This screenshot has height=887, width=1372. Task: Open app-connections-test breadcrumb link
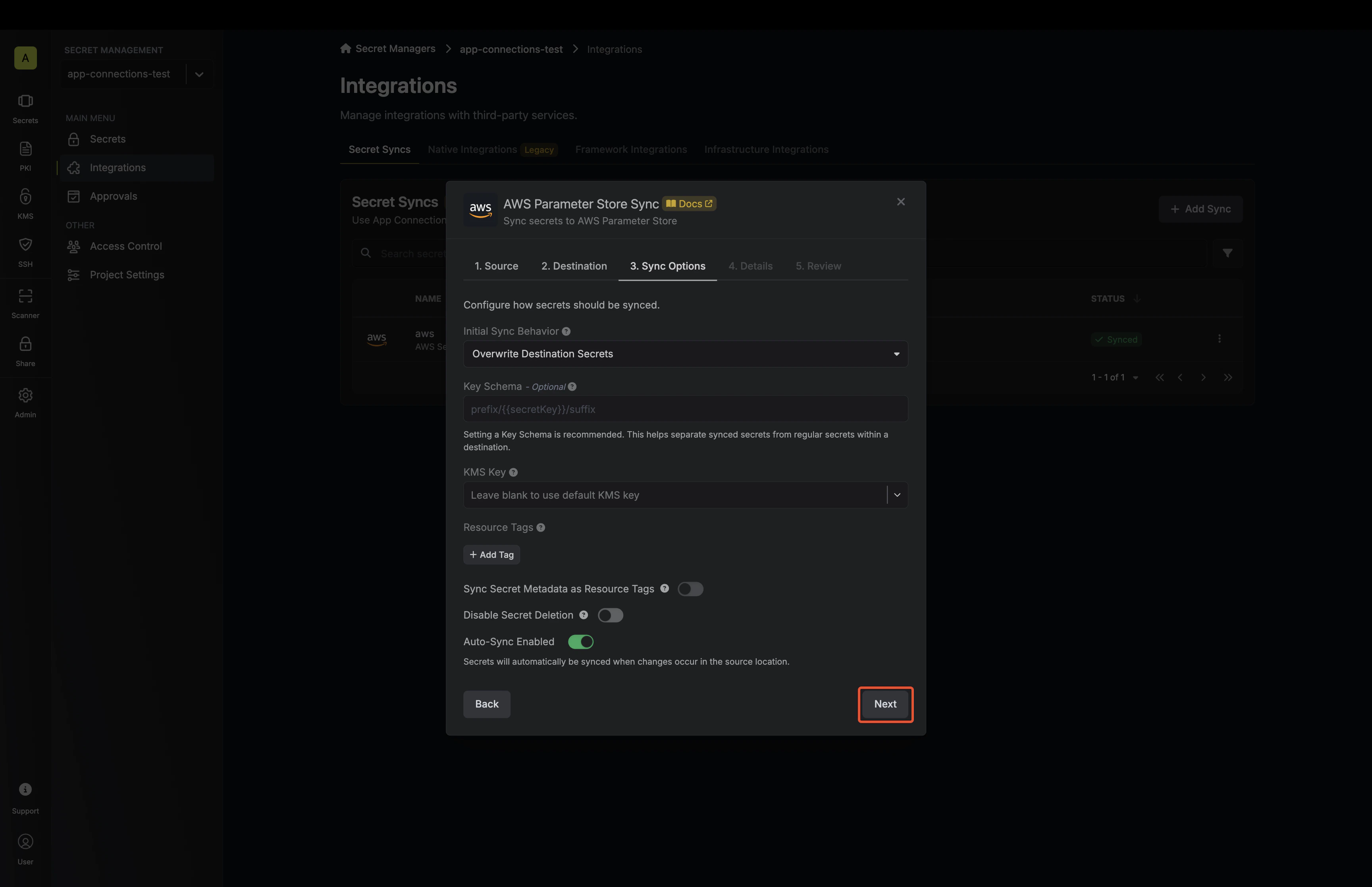[511, 50]
